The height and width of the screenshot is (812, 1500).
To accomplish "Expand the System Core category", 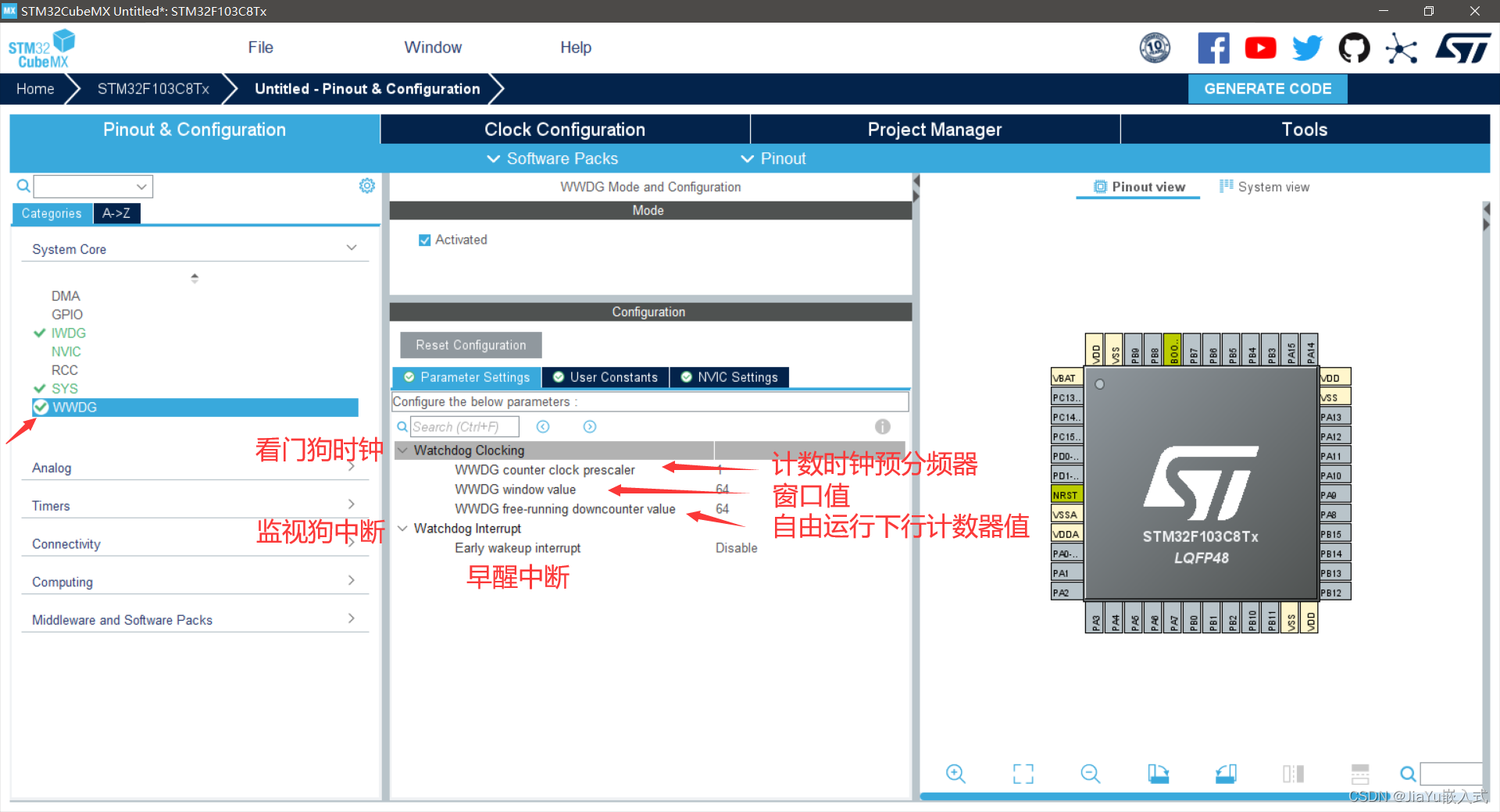I will click(195, 249).
